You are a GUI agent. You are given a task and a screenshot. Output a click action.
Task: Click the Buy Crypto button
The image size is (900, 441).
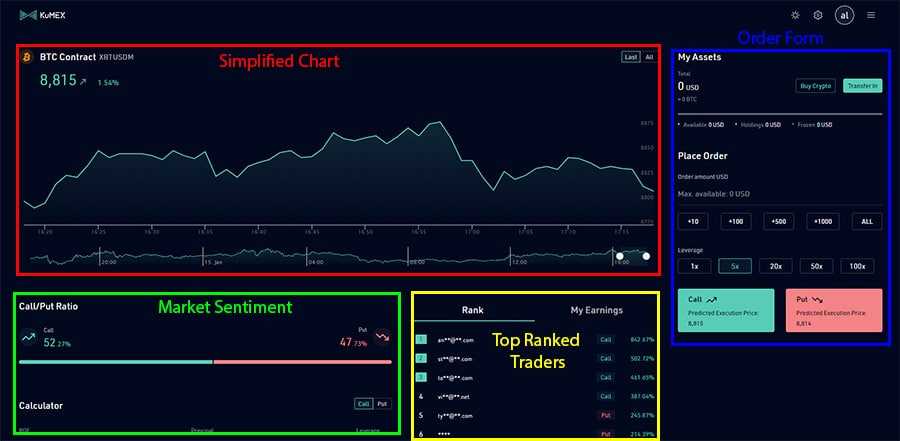coord(816,86)
